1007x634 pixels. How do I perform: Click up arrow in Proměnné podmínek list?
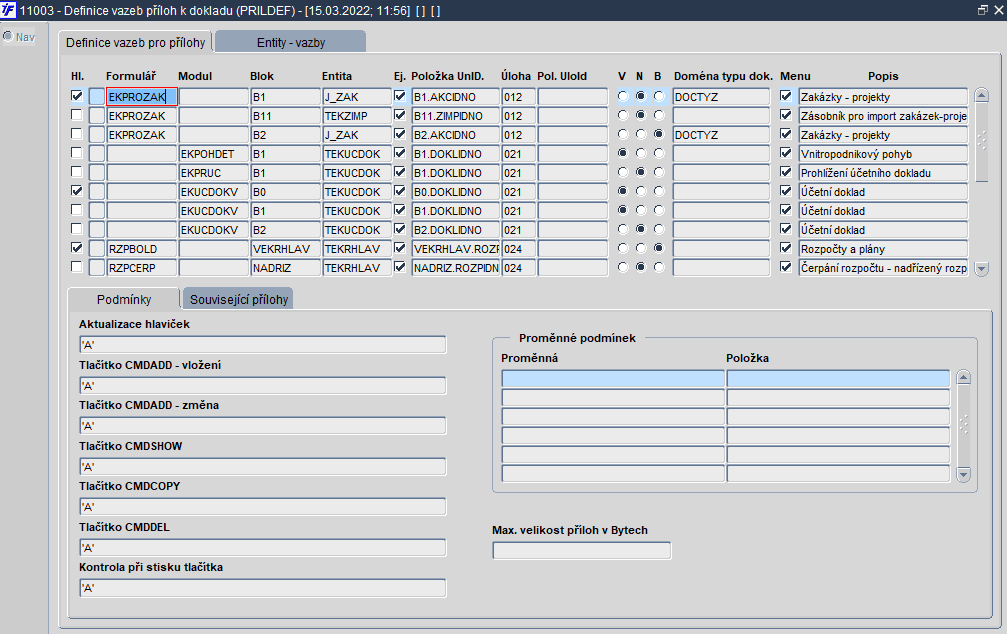click(x=963, y=378)
